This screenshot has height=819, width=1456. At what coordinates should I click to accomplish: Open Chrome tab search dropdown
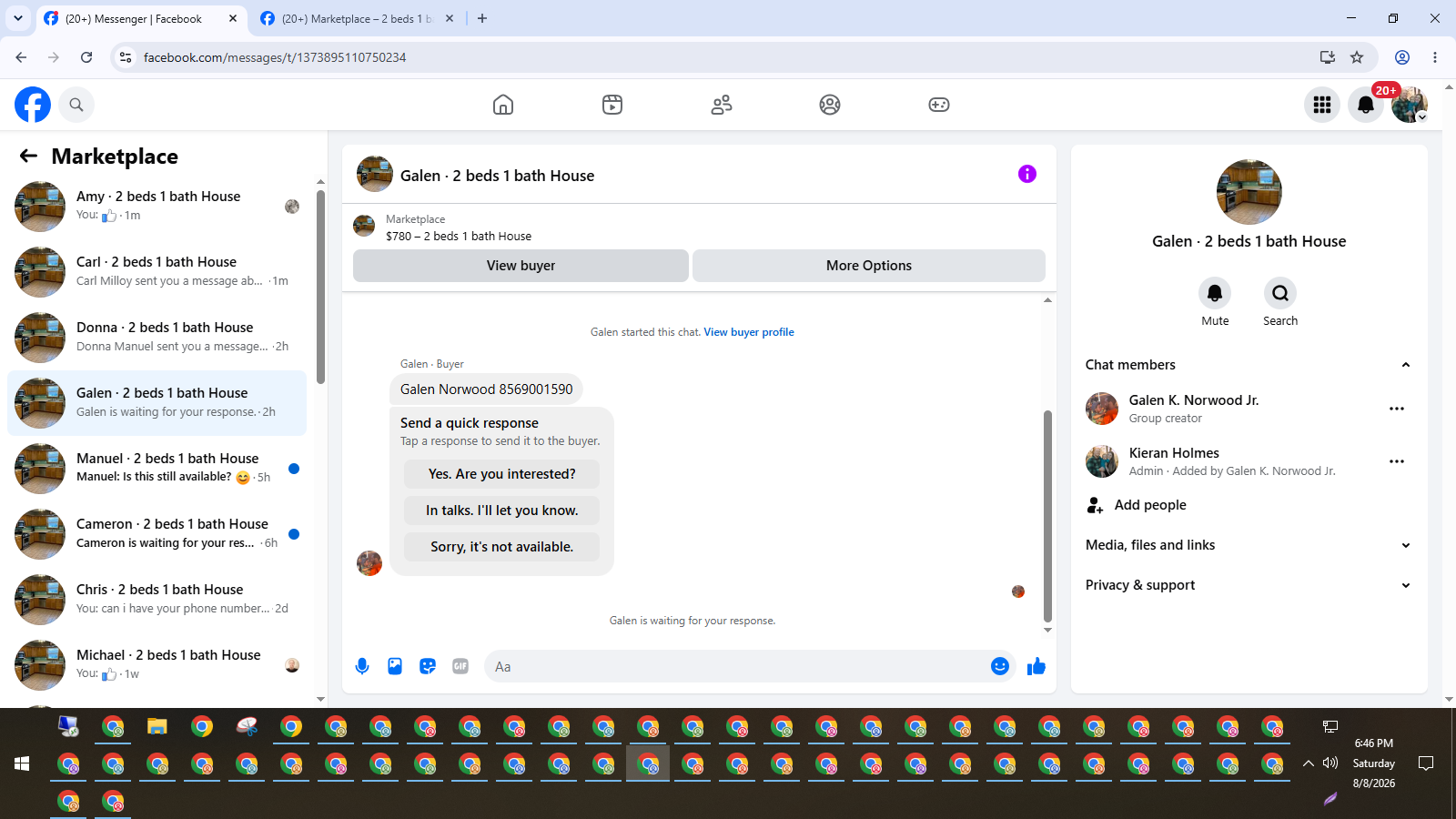18,18
